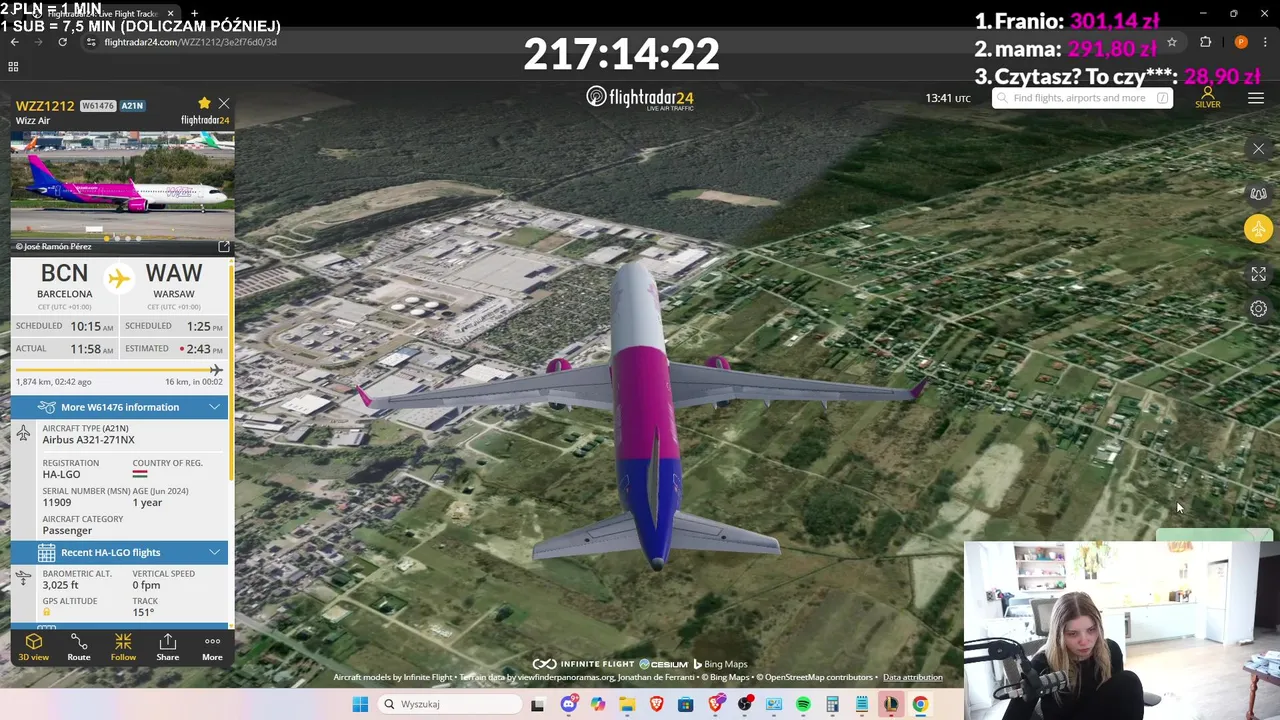The height and width of the screenshot is (720, 1280).
Task: Select the yellow external aircraft view button
Action: pos(1258,229)
